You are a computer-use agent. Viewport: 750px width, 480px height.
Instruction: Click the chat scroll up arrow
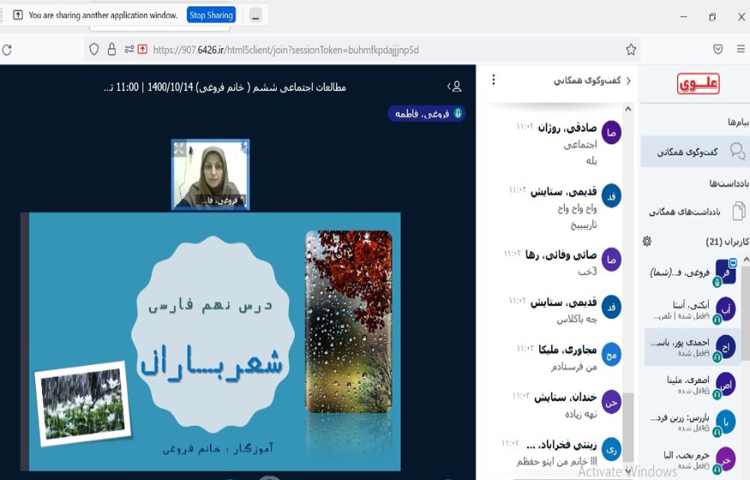pos(628,109)
